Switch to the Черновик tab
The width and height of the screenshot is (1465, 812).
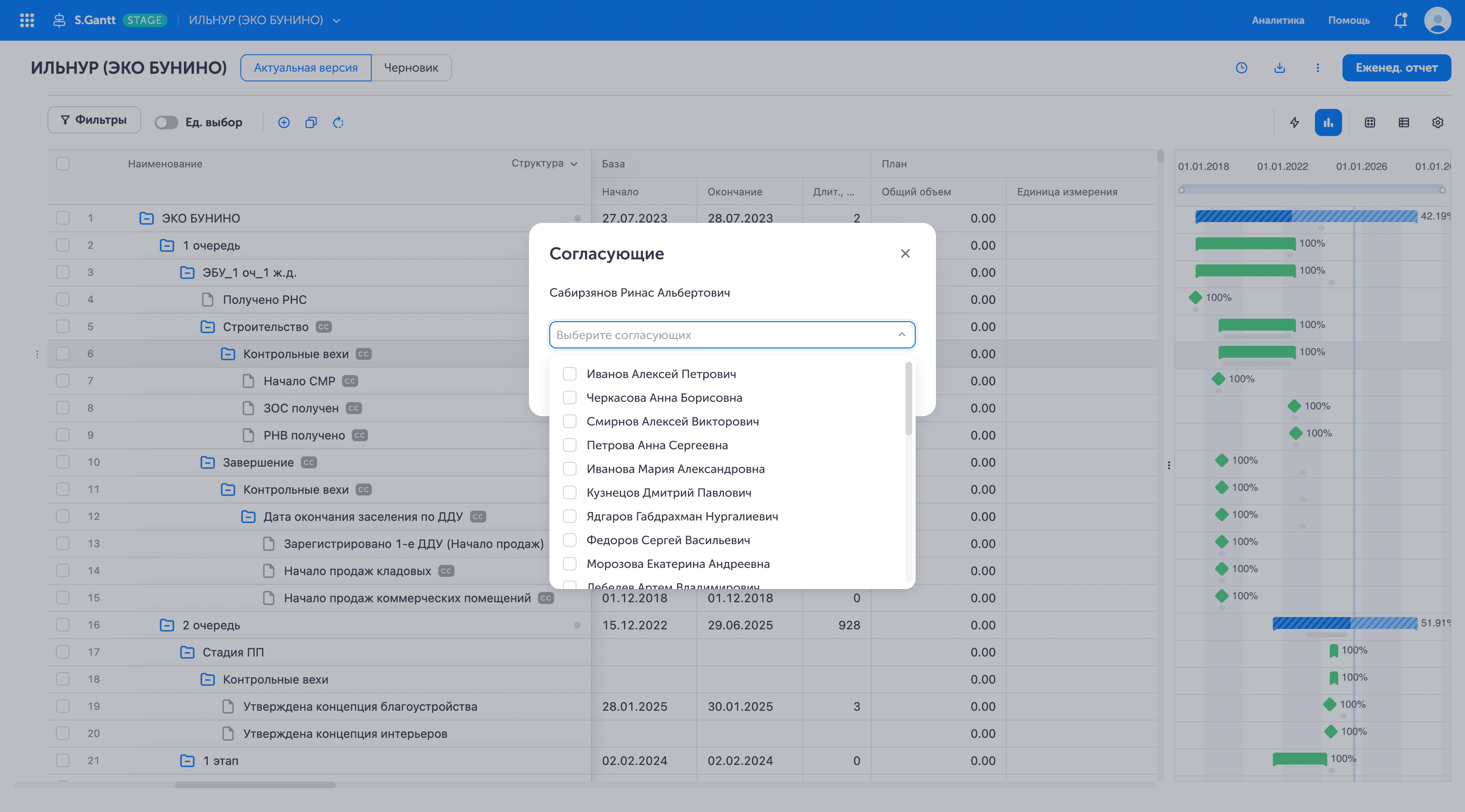click(x=411, y=68)
